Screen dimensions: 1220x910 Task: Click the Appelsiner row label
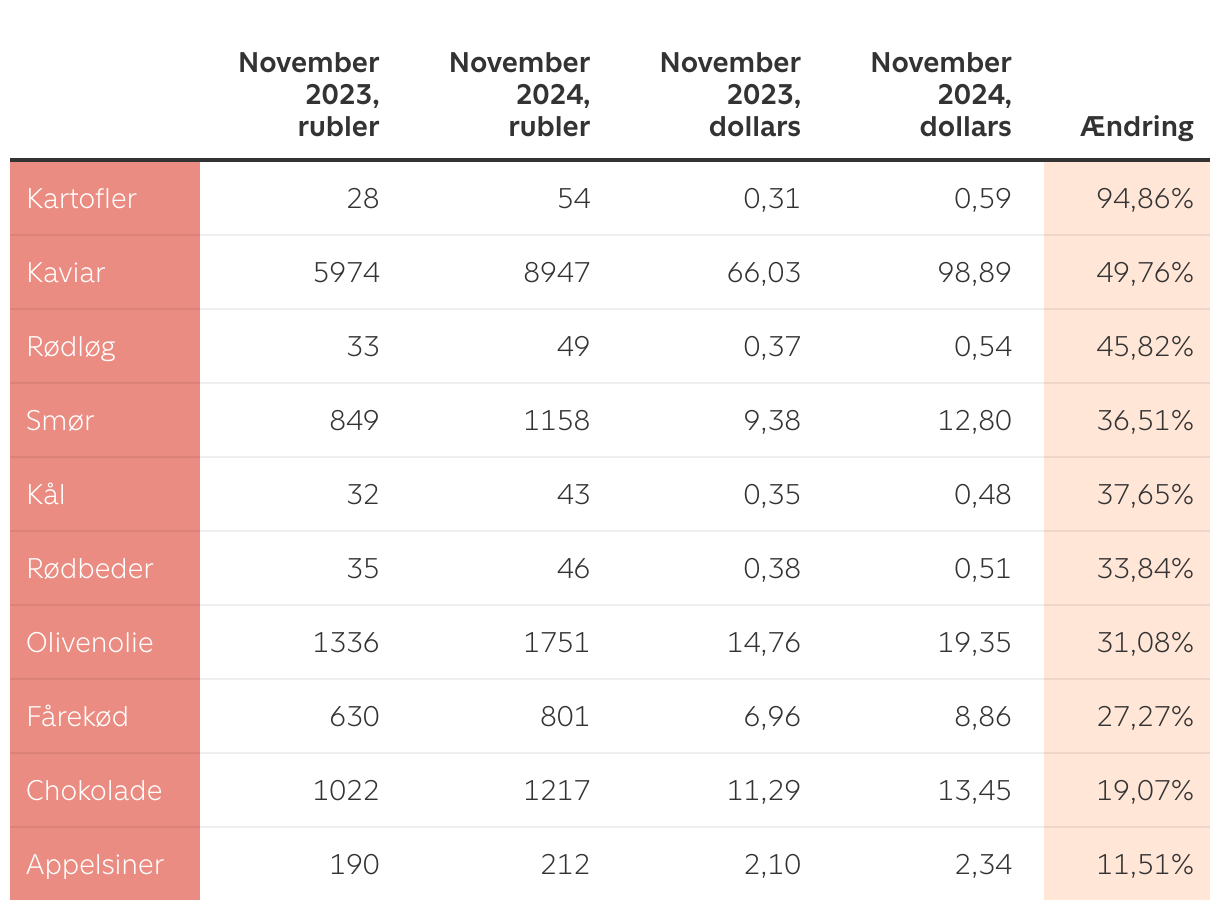coord(95,864)
